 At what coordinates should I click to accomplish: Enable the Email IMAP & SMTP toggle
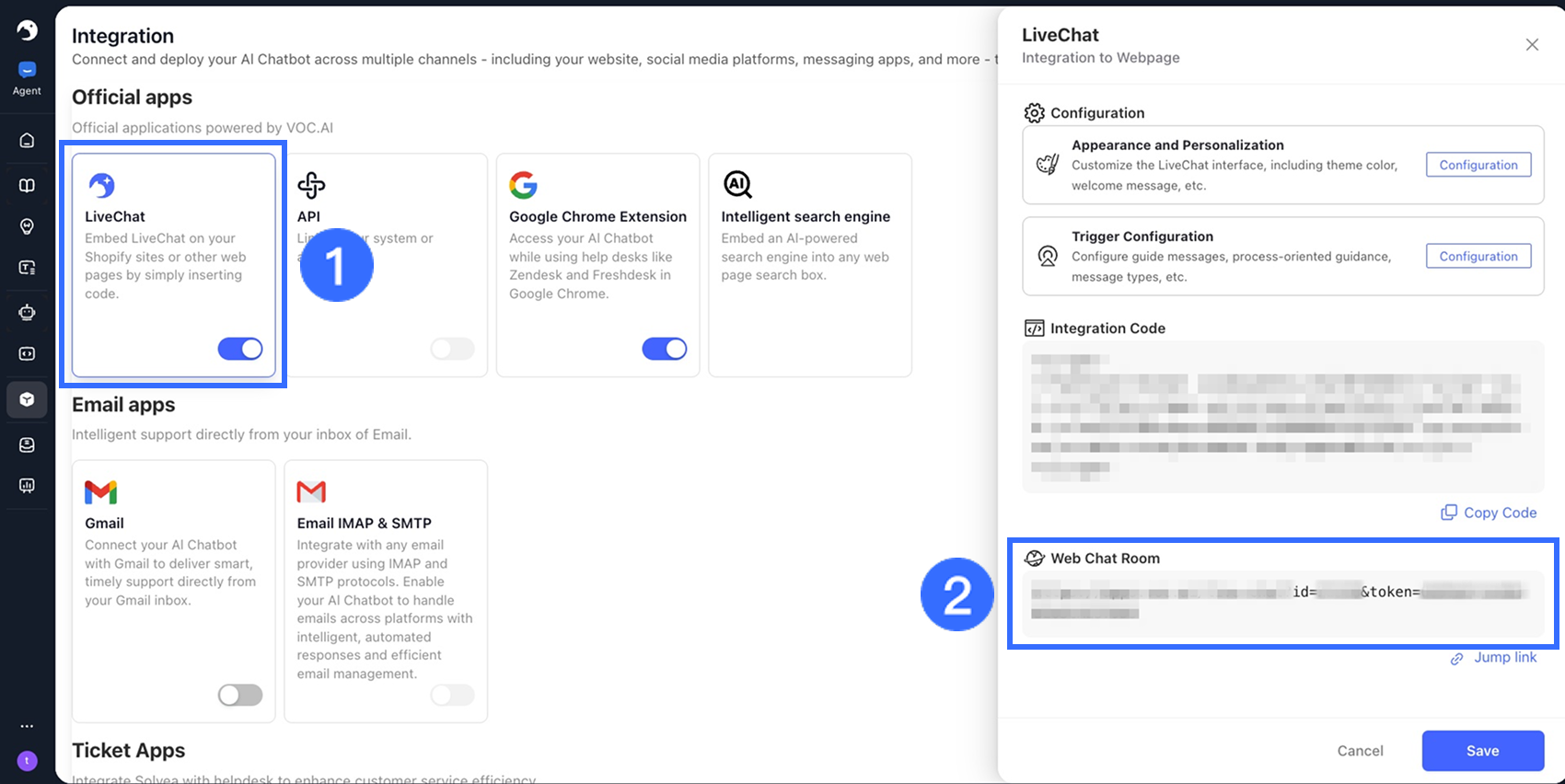[453, 695]
